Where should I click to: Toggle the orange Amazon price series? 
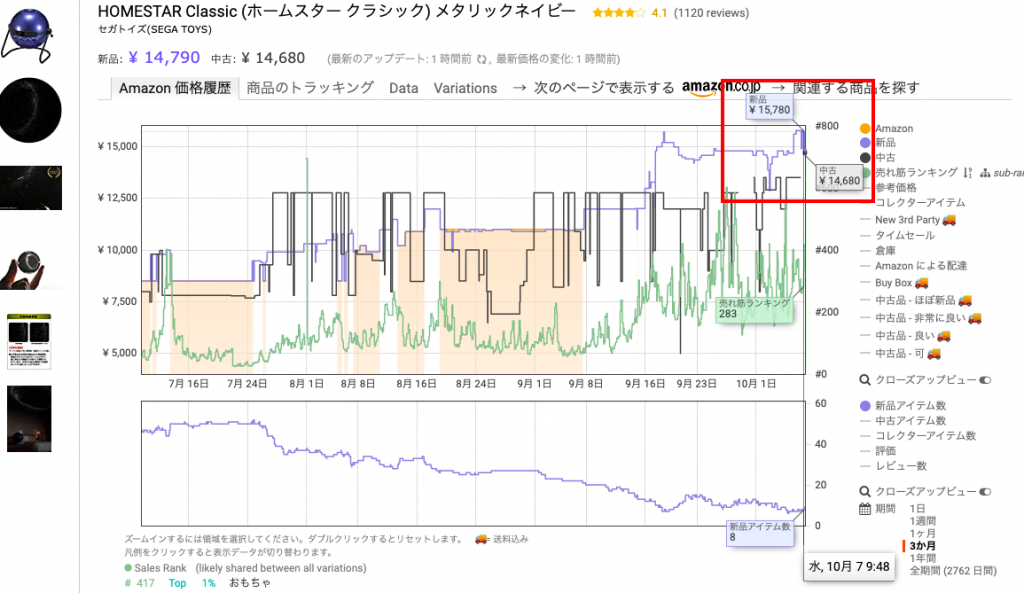tap(866, 129)
